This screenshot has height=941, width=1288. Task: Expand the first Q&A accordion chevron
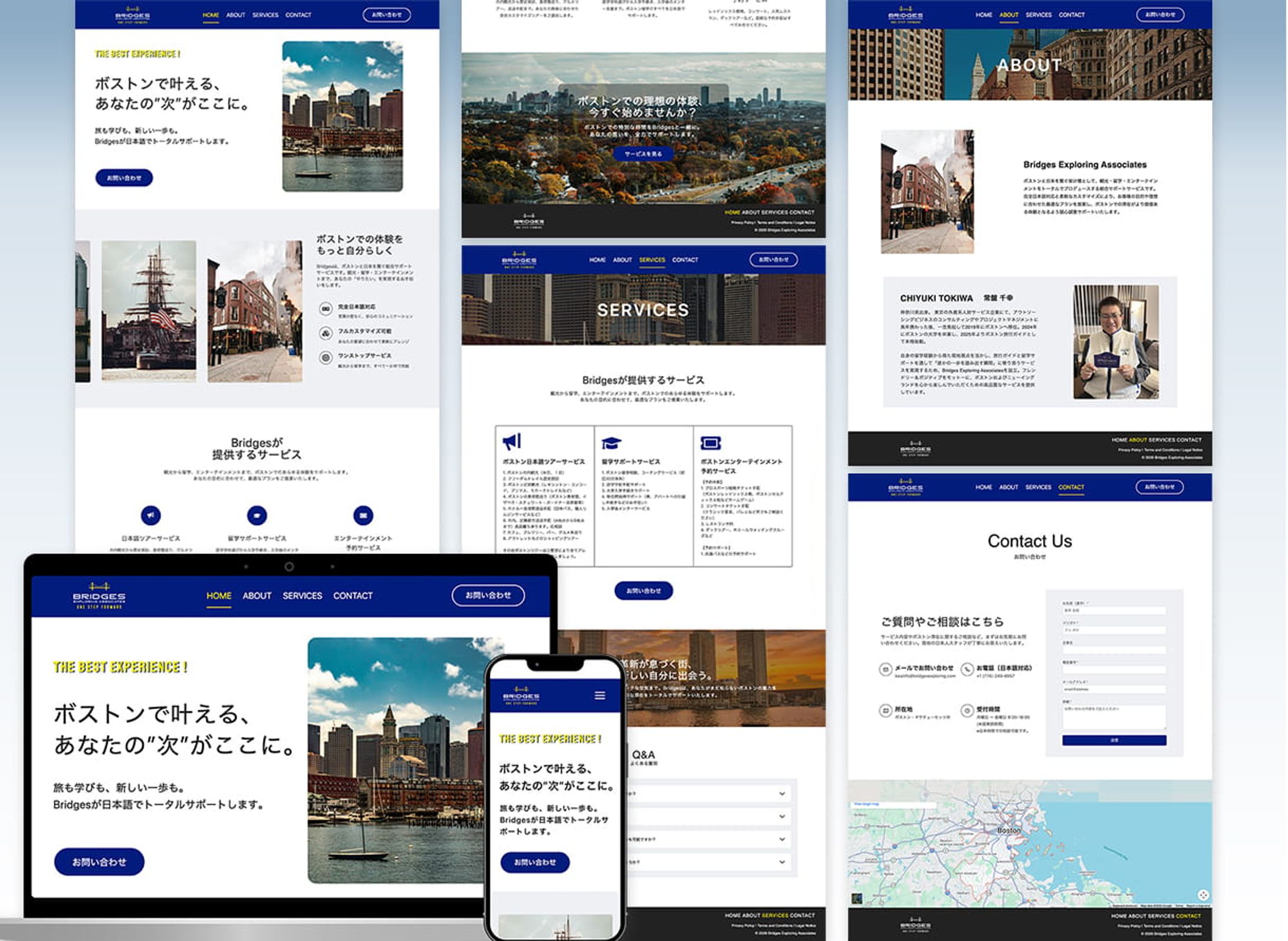point(782,794)
